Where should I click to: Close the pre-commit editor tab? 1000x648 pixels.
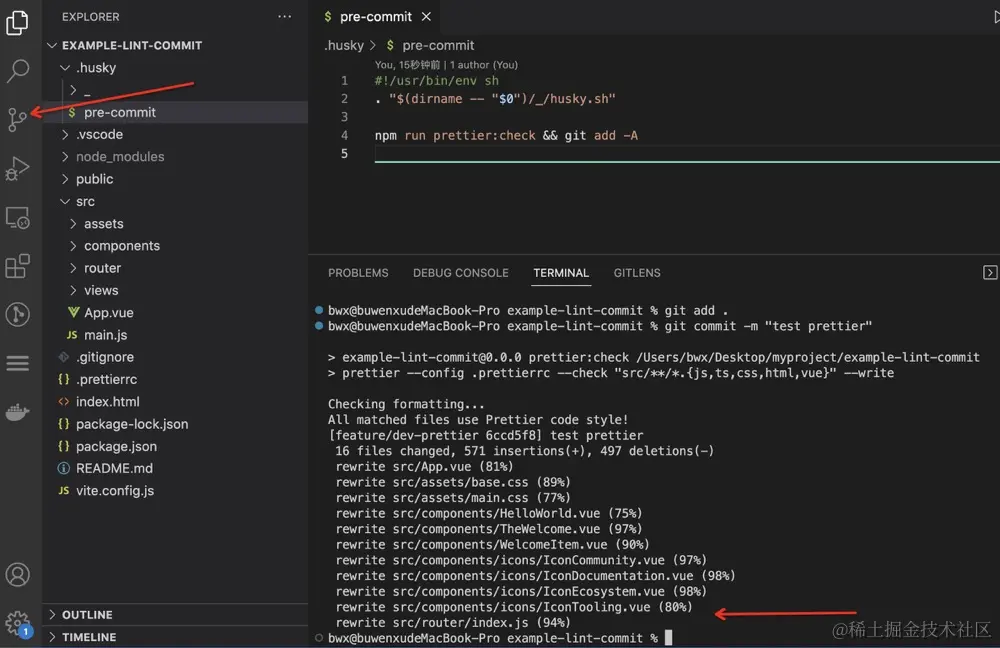[x=426, y=17]
